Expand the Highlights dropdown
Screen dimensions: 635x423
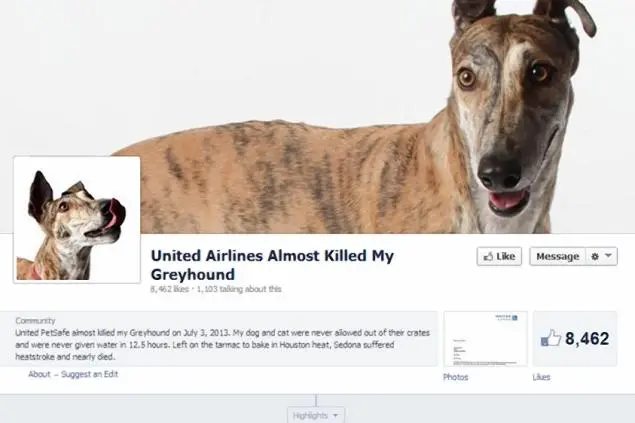(x=316, y=415)
